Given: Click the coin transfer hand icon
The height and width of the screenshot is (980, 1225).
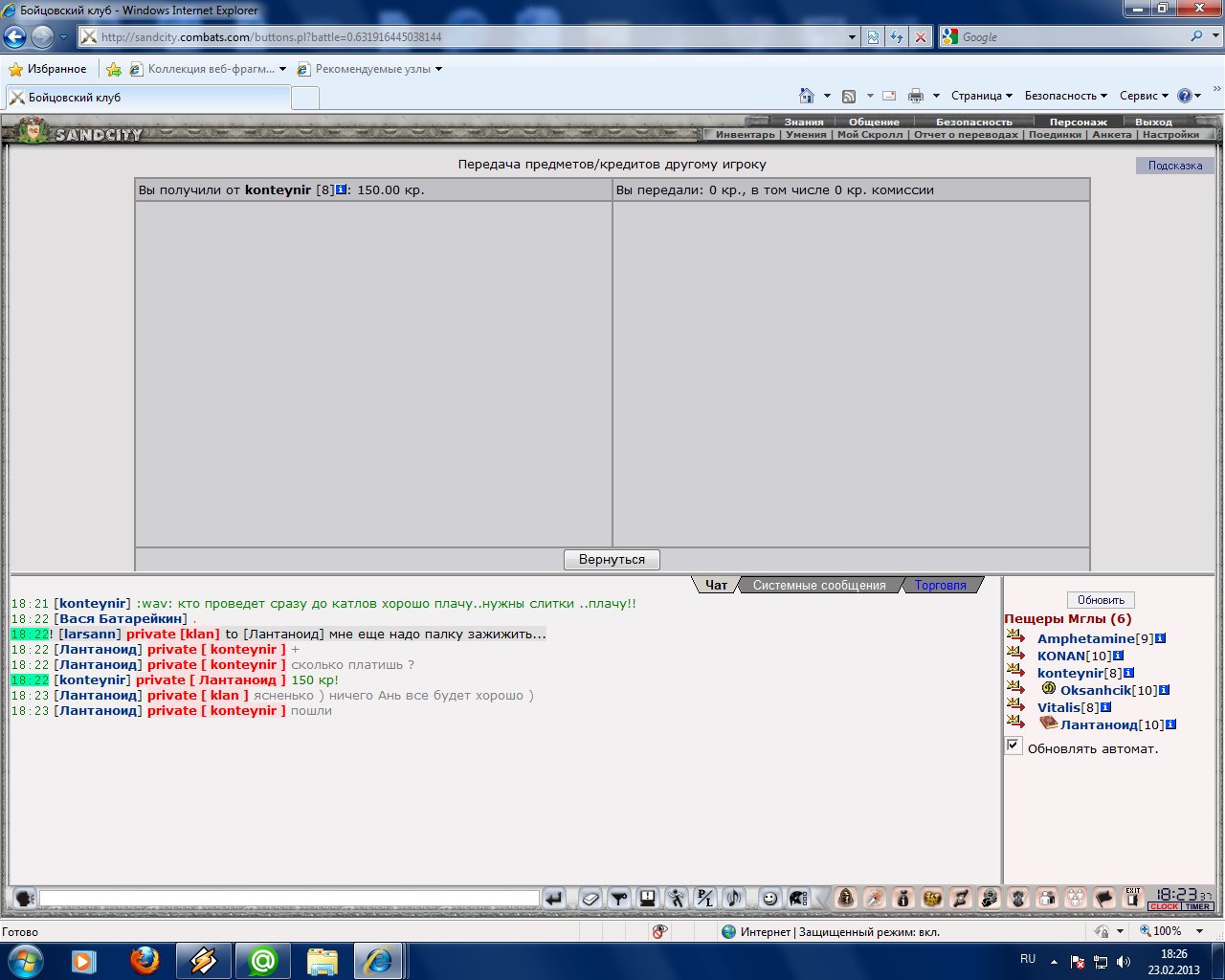Looking at the screenshot, I should coord(990,898).
